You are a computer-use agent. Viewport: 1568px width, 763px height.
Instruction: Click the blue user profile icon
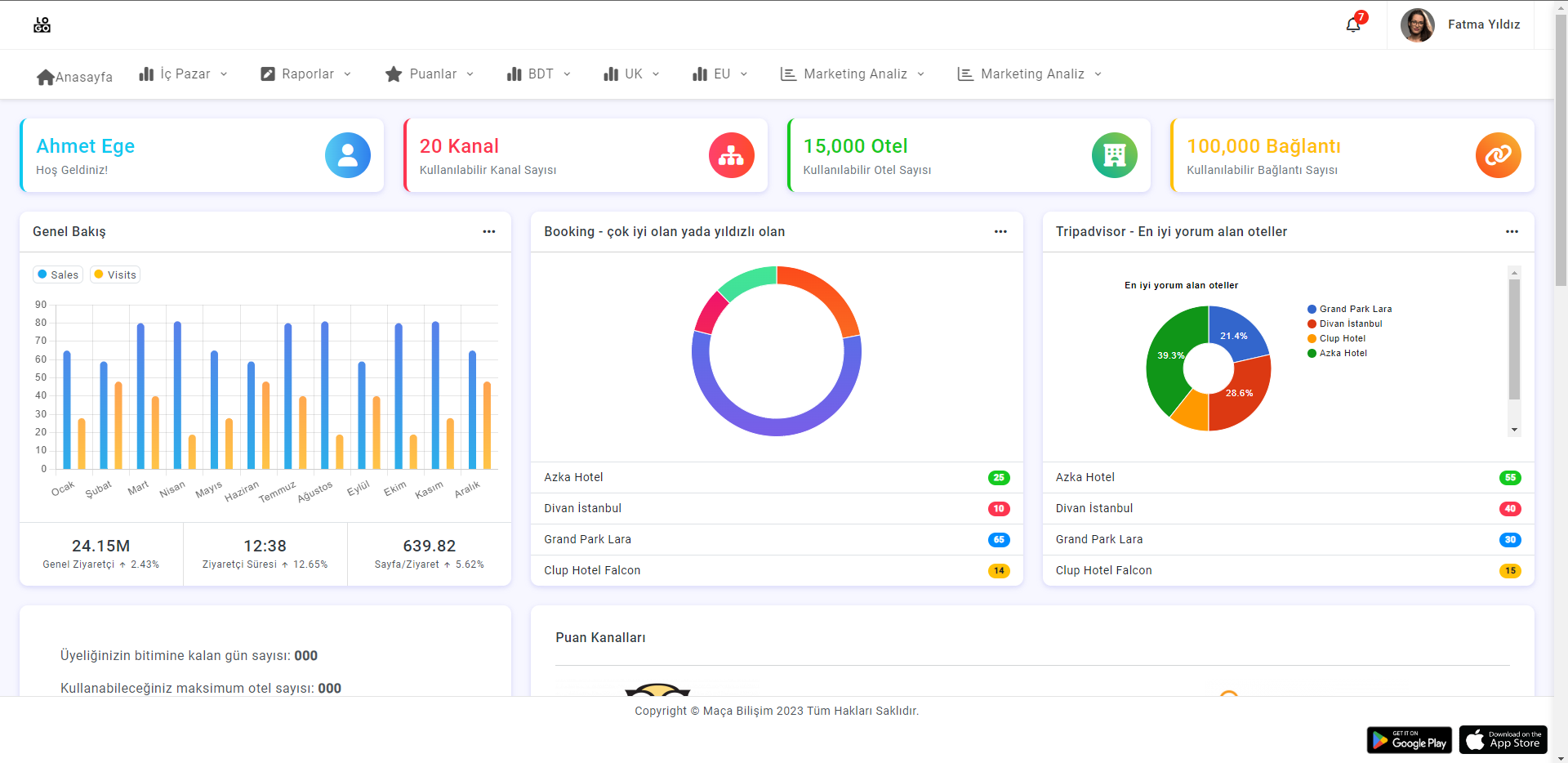tap(348, 155)
